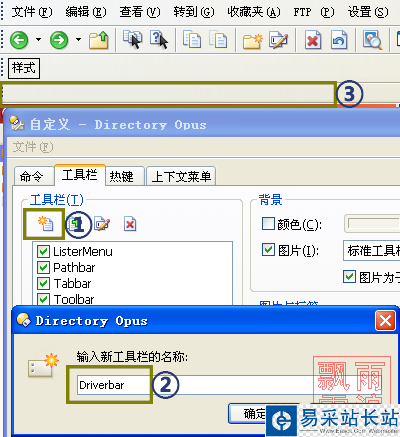The width and height of the screenshot is (400, 437).
Task: Toggle the Pathbar checkbox
Action: (x=43, y=267)
